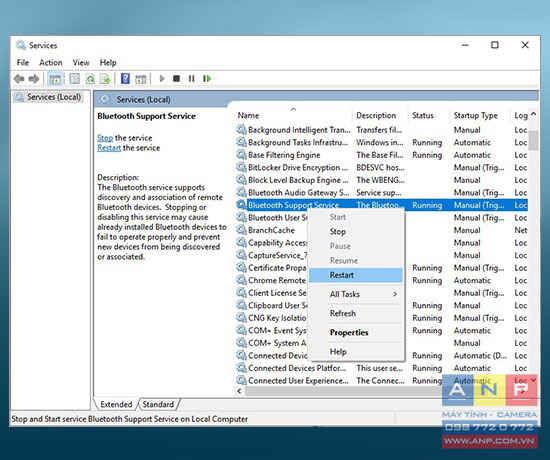Click the Refresh toolbar icon

point(90,79)
